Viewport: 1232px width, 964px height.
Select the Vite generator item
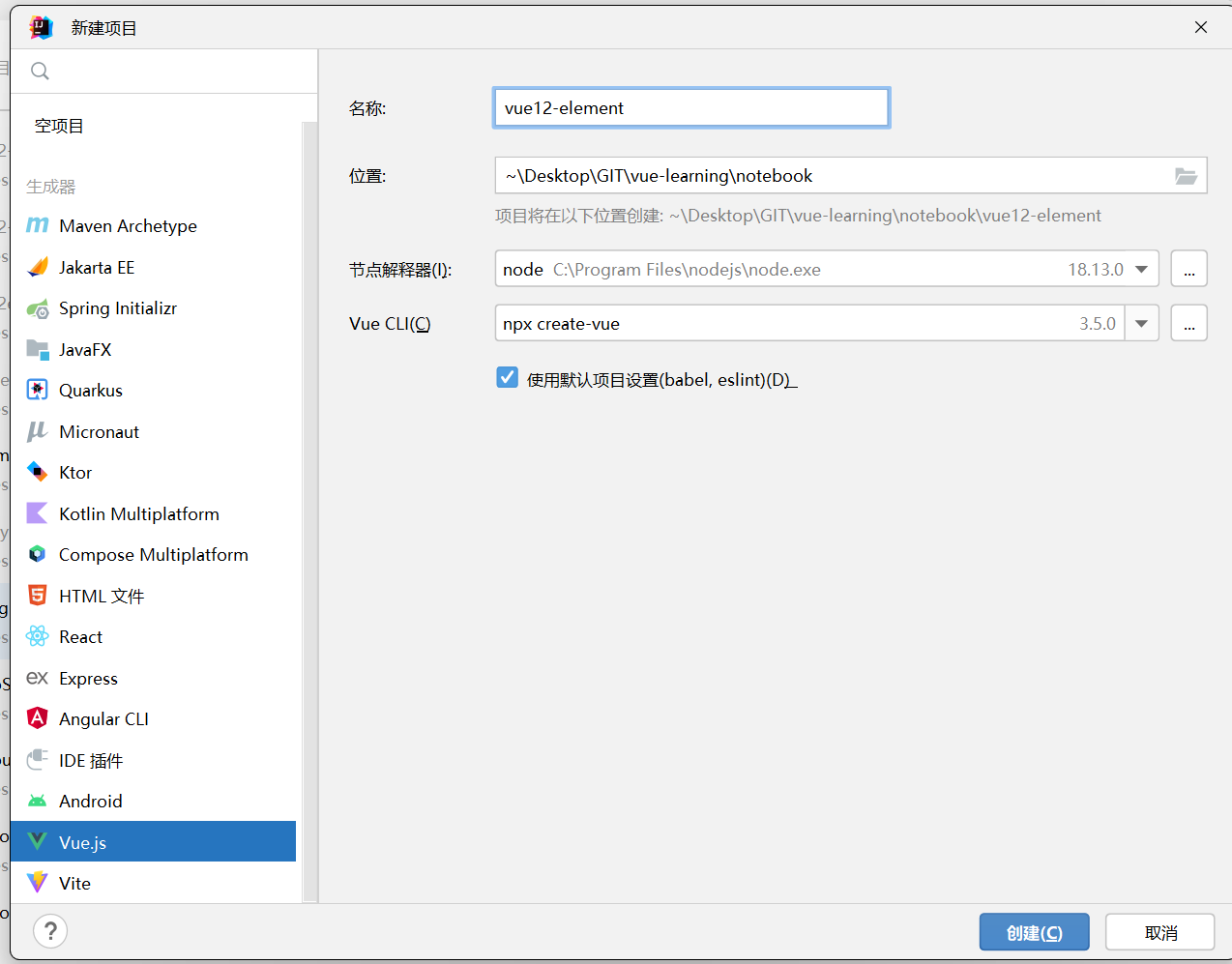coord(74,883)
